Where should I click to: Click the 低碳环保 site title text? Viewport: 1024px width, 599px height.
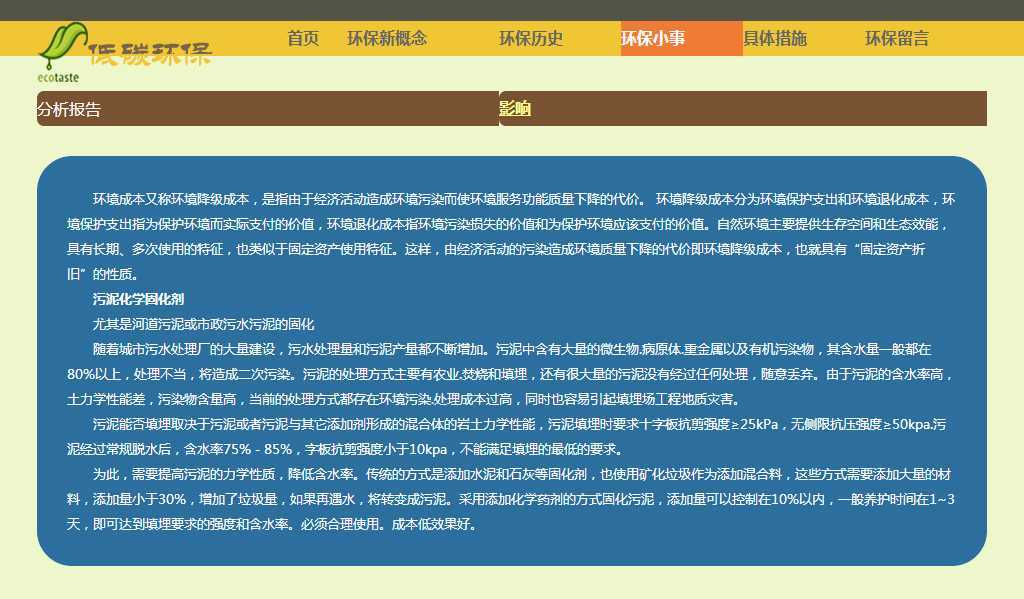[x=150, y=54]
